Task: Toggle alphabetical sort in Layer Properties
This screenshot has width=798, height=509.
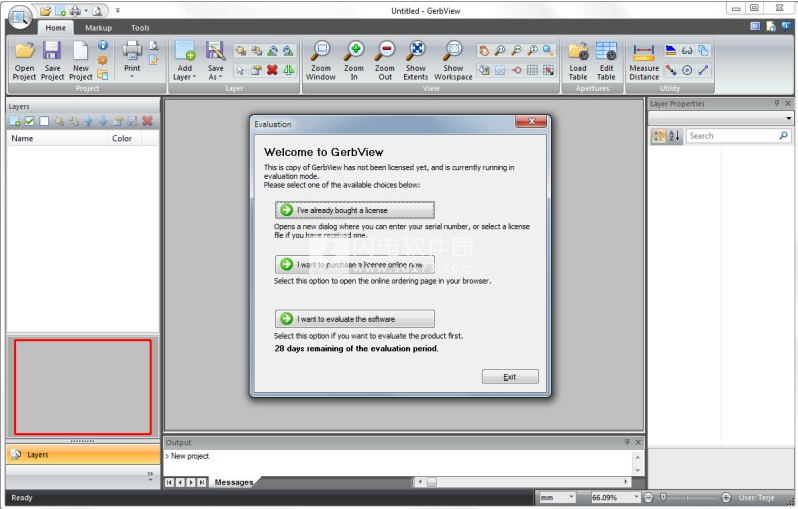Action: [674, 136]
